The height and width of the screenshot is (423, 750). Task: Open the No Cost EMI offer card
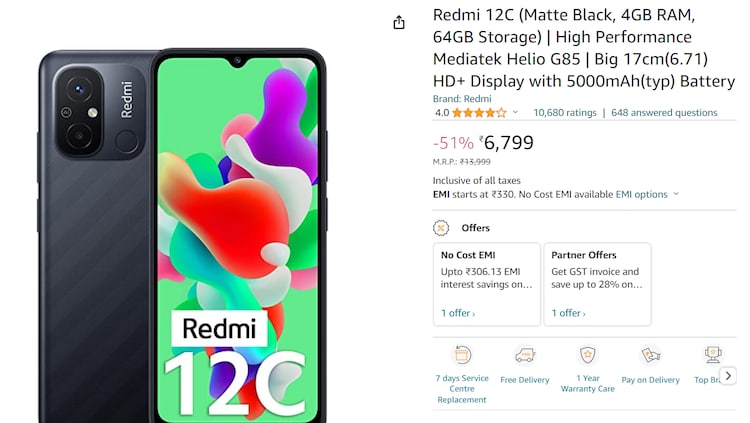click(487, 284)
